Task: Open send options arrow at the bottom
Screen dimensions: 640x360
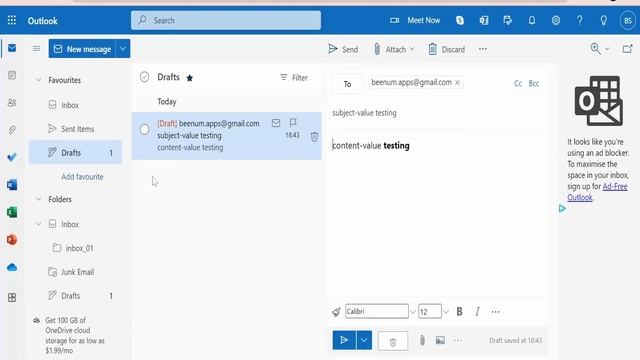Action: 364,340
